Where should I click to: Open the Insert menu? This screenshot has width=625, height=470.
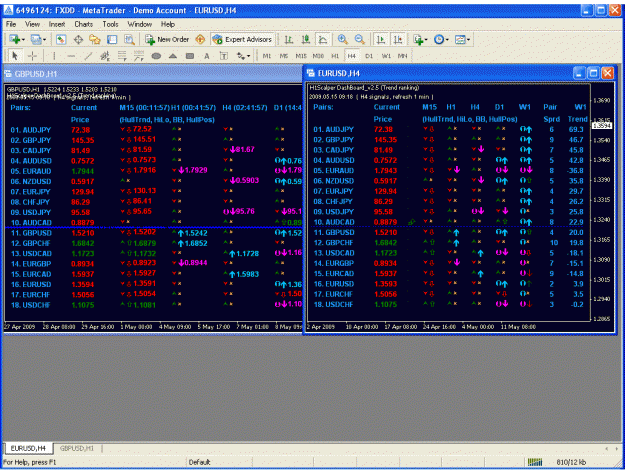pyautogui.click(x=57, y=24)
